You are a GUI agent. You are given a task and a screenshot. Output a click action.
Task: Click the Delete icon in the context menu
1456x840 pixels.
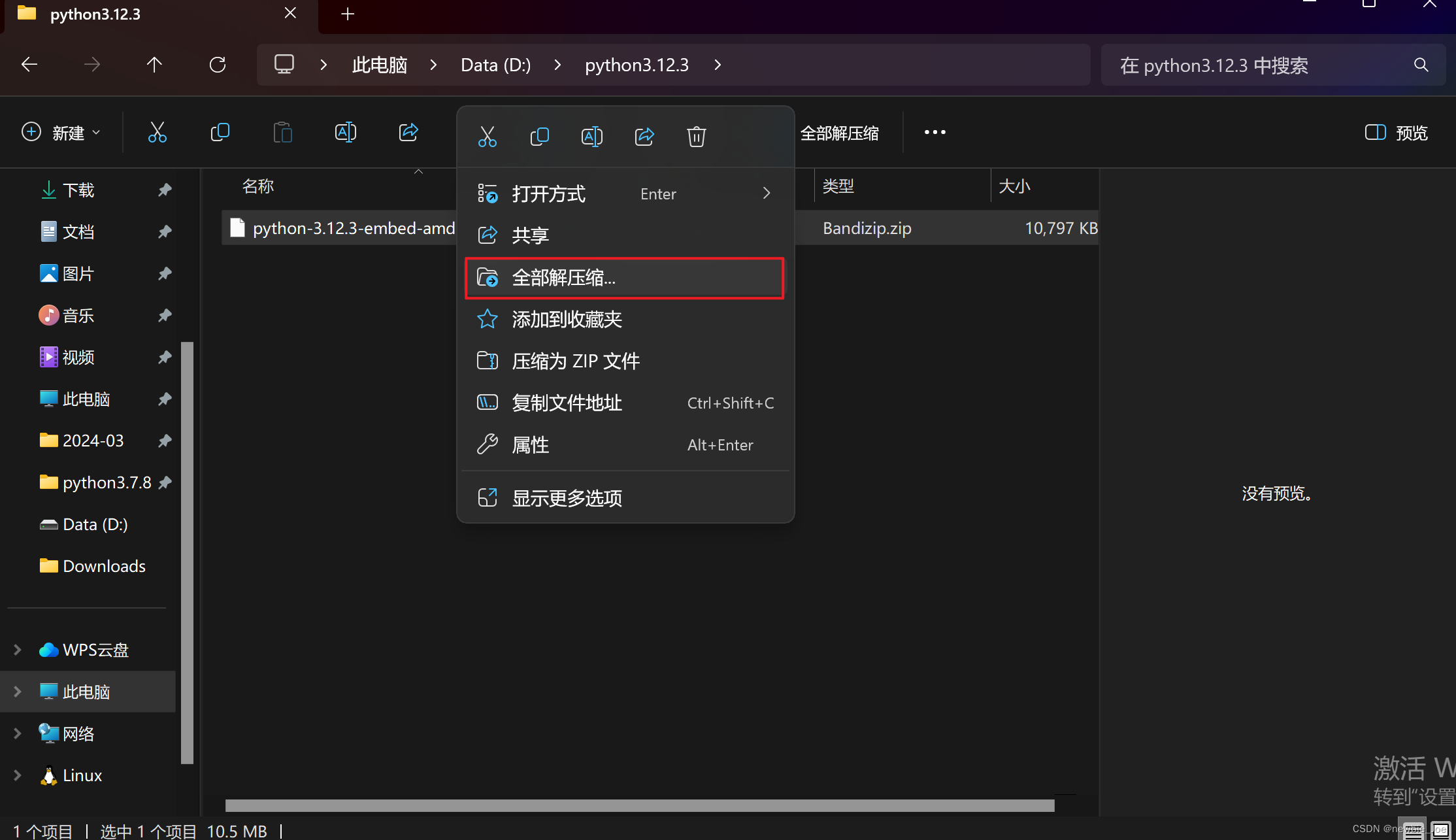(696, 136)
